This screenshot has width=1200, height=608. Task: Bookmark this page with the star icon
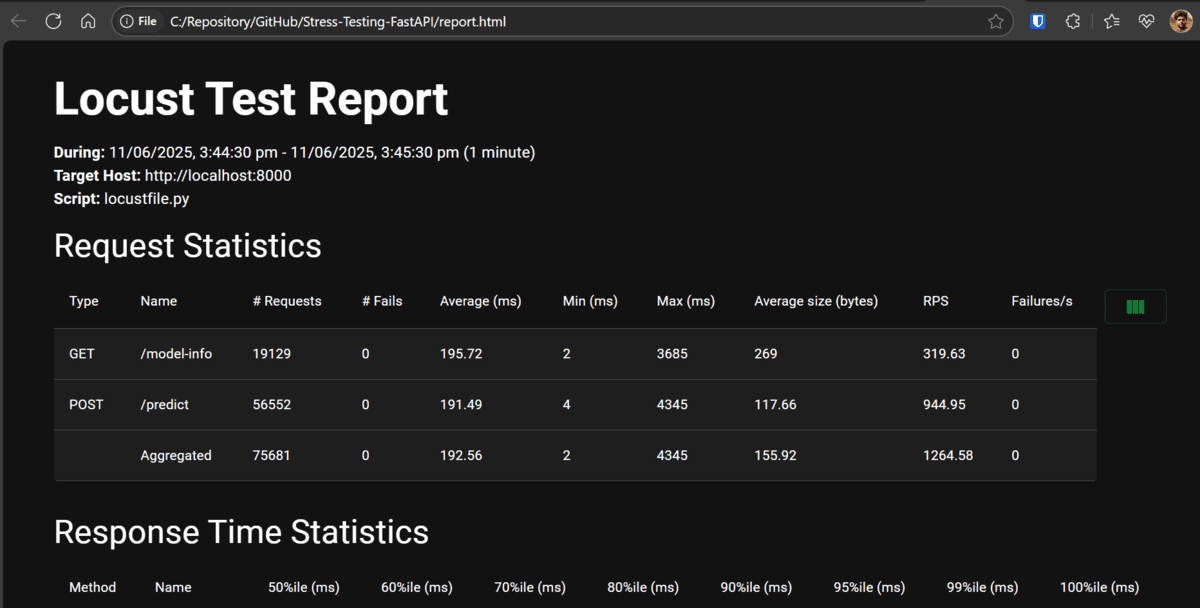(x=996, y=21)
